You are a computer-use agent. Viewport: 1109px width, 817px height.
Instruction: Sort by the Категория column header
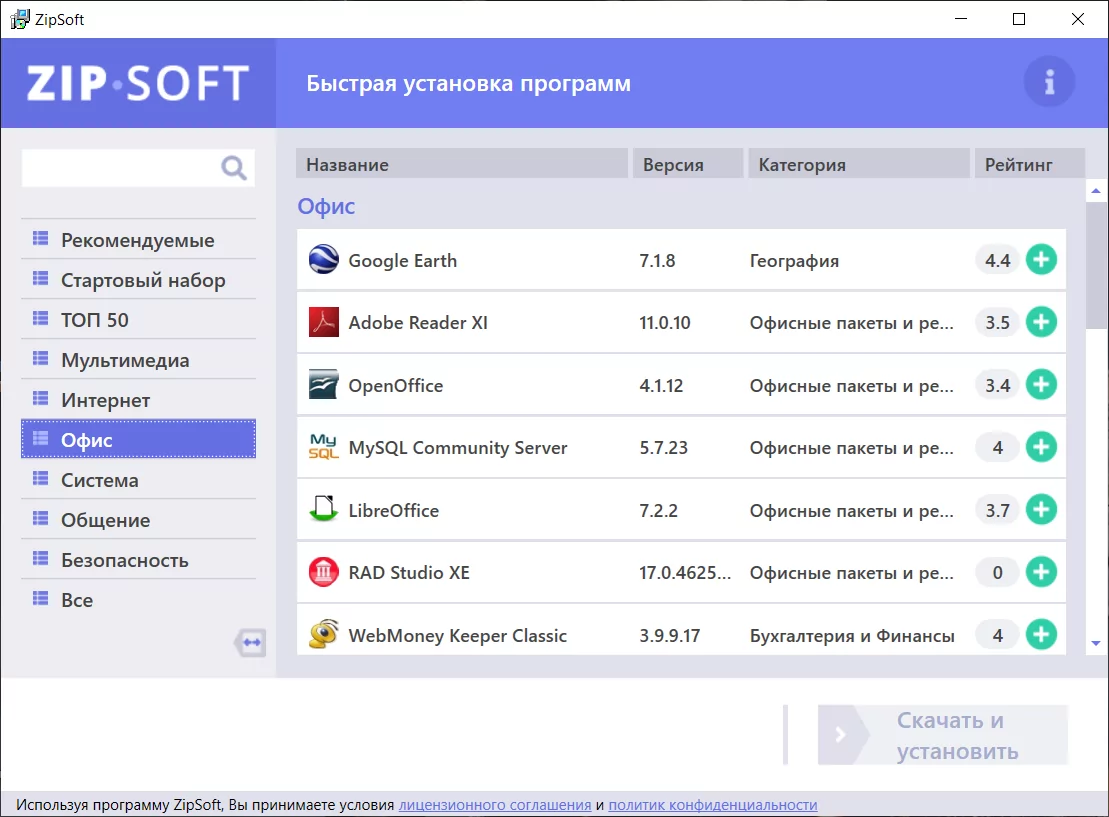(859, 163)
